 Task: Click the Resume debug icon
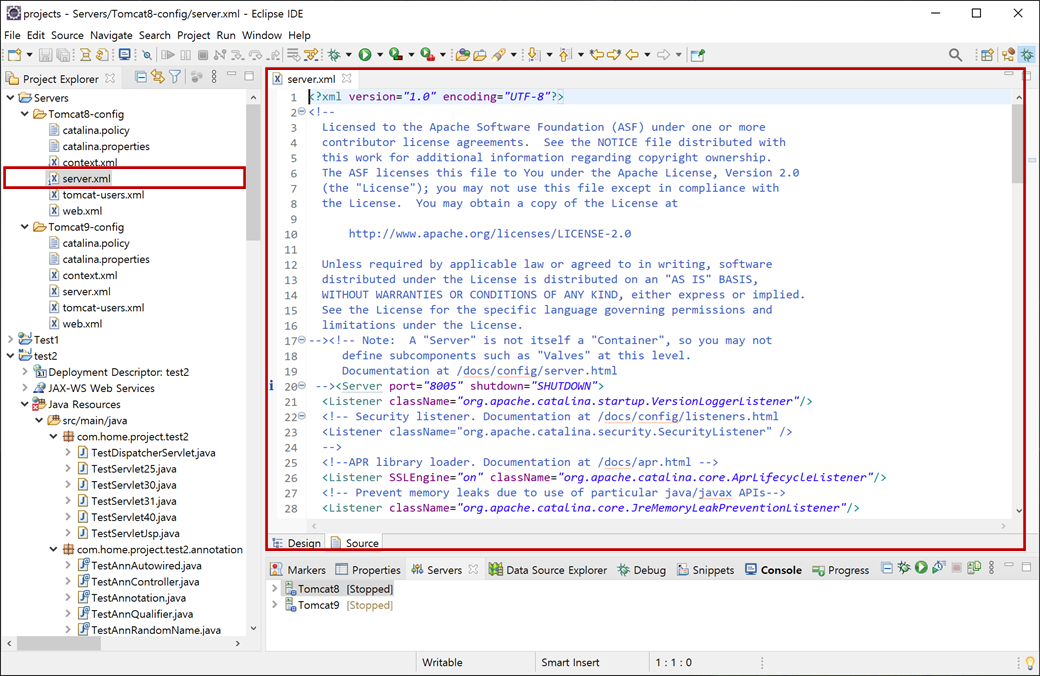(x=168, y=55)
